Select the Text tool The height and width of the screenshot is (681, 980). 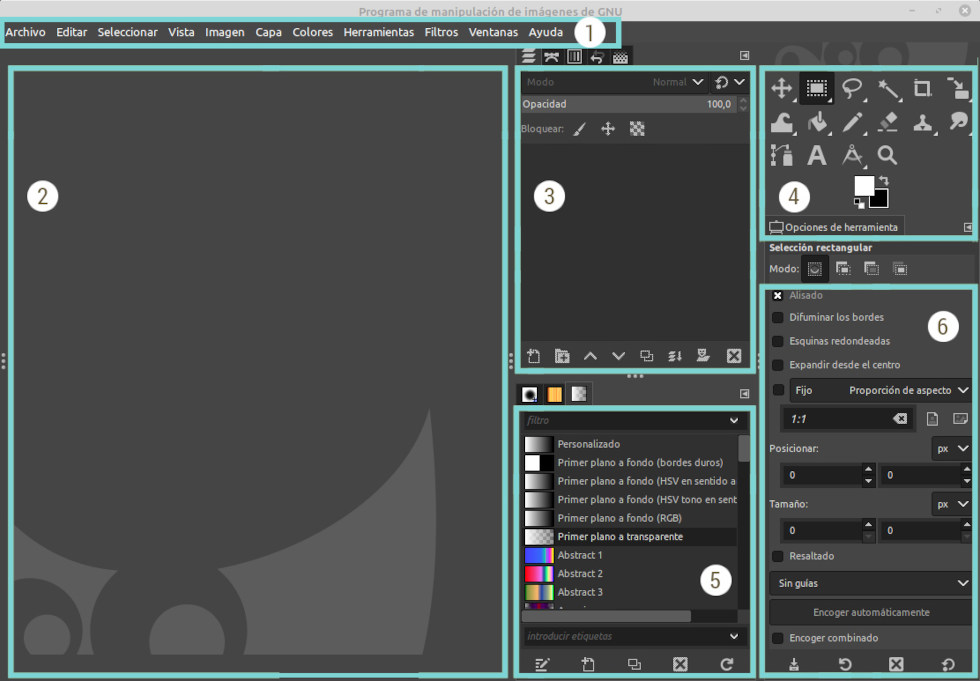(817, 155)
